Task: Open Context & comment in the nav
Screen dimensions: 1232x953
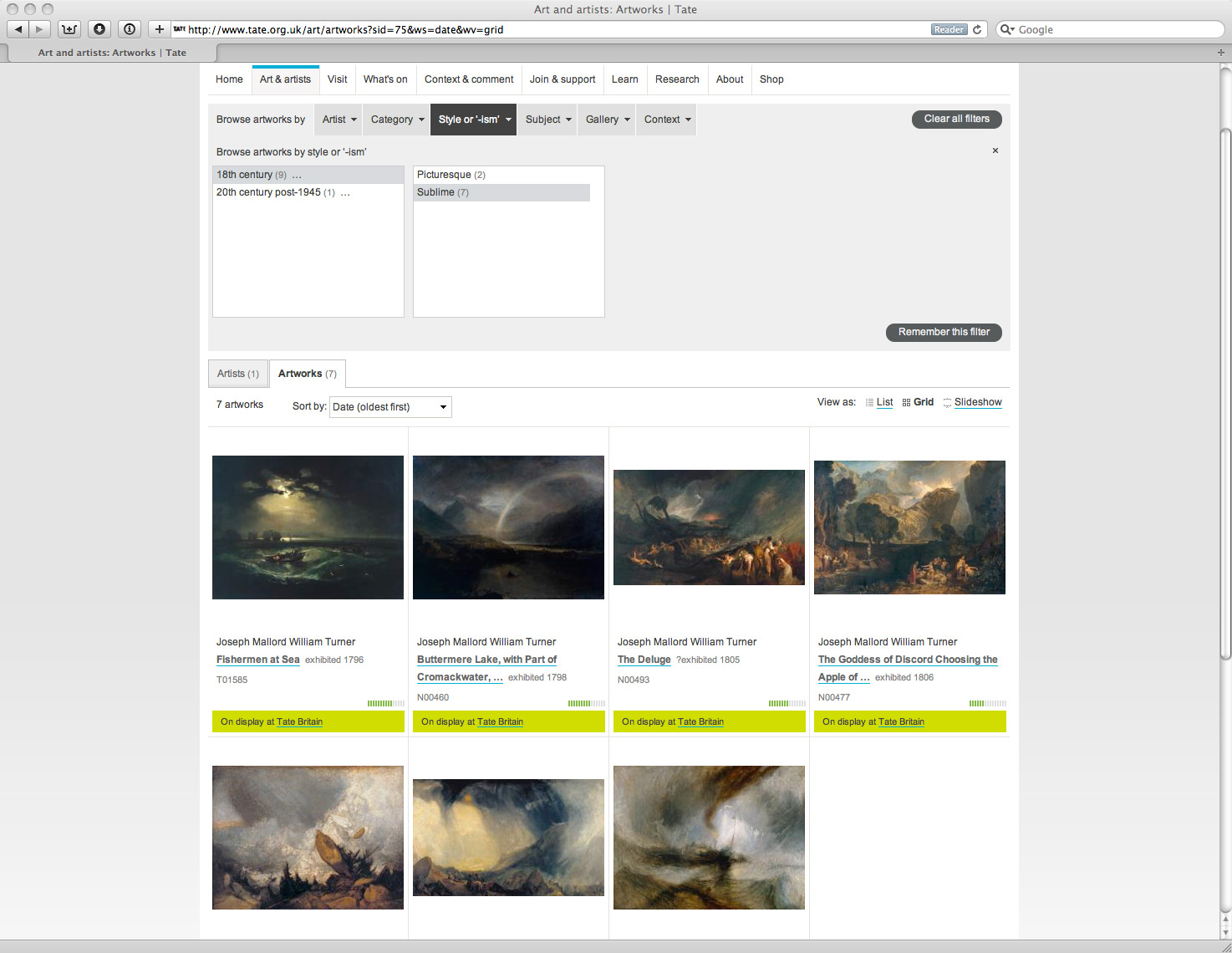Action: coord(469,79)
